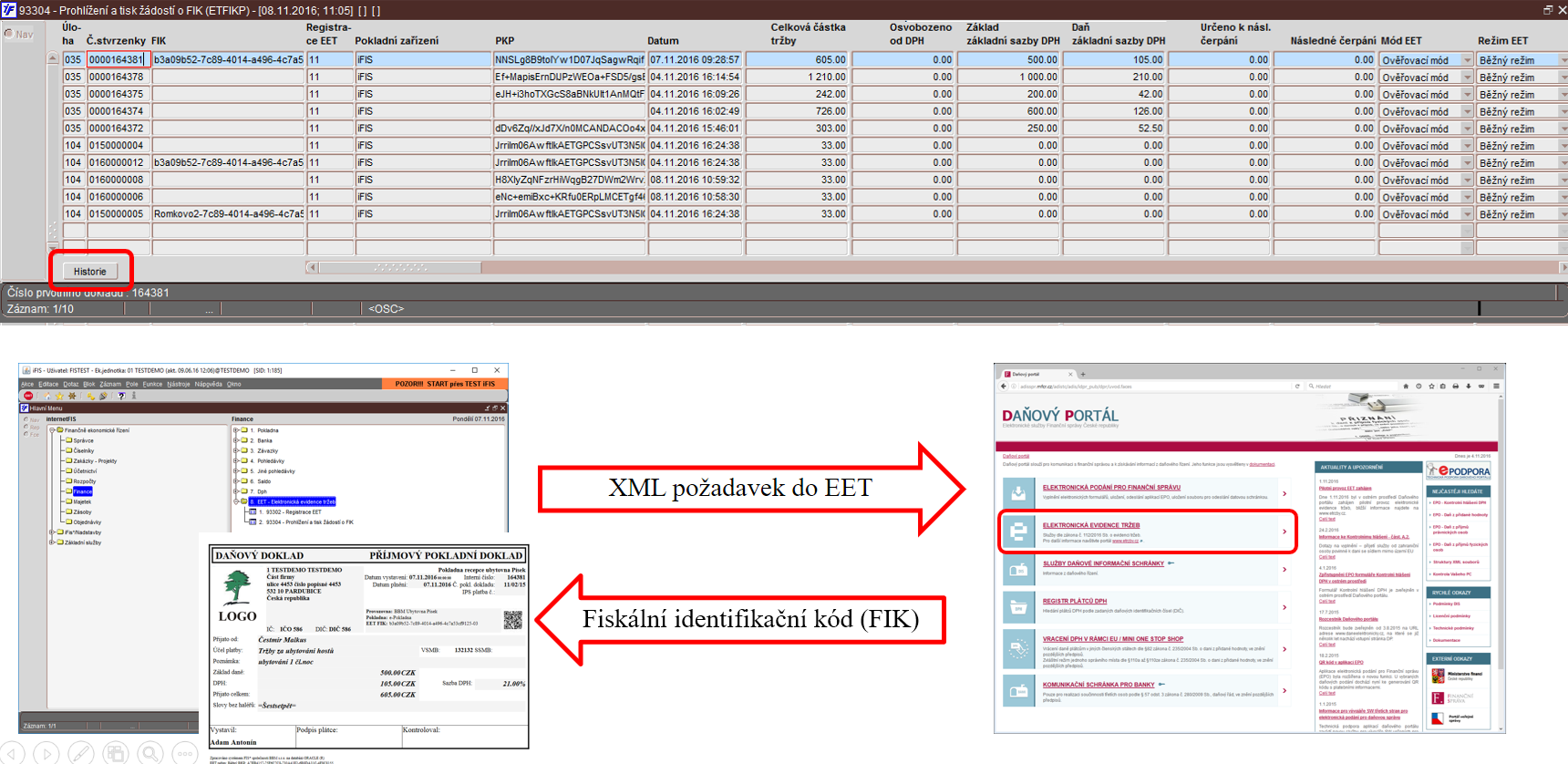The width and height of the screenshot is (1568, 764).
Task: Open Mód EET dropdown for receipt 0000164375
Action: pyautogui.click(x=1467, y=94)
